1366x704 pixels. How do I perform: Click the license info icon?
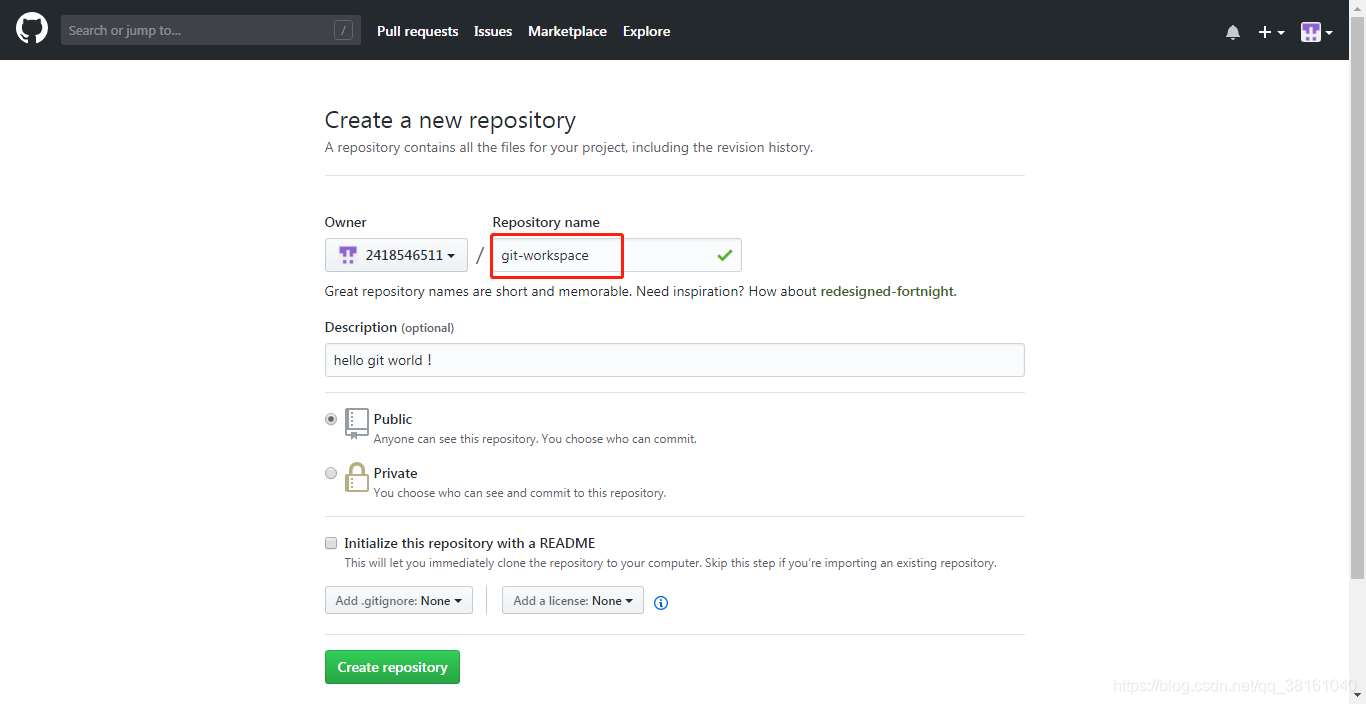pyautogui.click(x=661, y=602)
